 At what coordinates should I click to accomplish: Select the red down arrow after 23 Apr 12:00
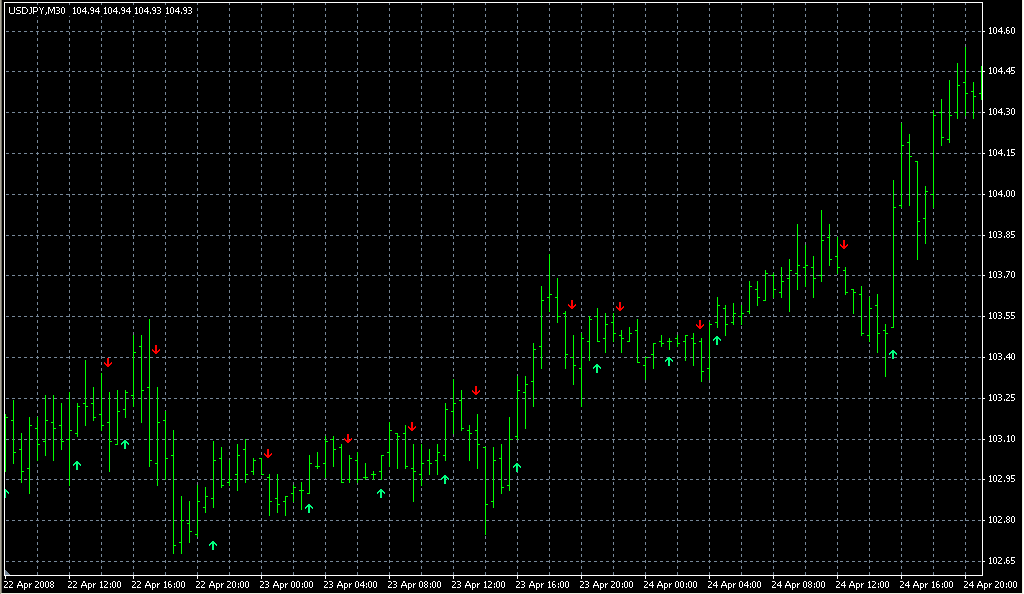(476, 391)
